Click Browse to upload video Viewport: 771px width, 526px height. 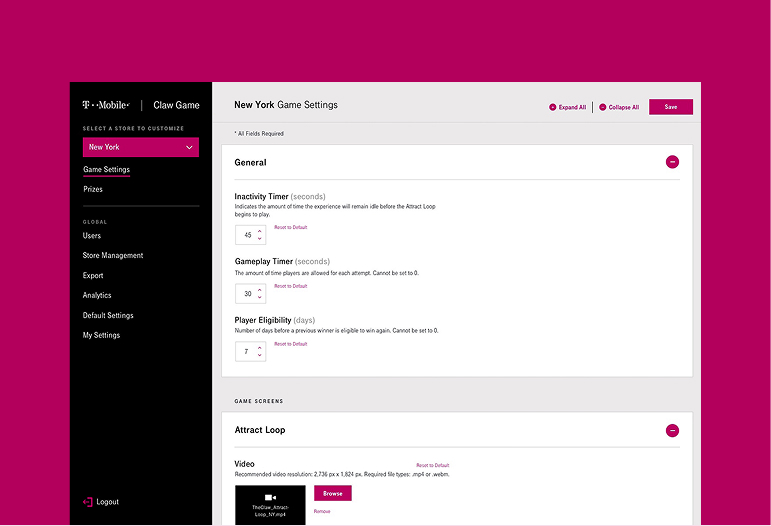332,493
